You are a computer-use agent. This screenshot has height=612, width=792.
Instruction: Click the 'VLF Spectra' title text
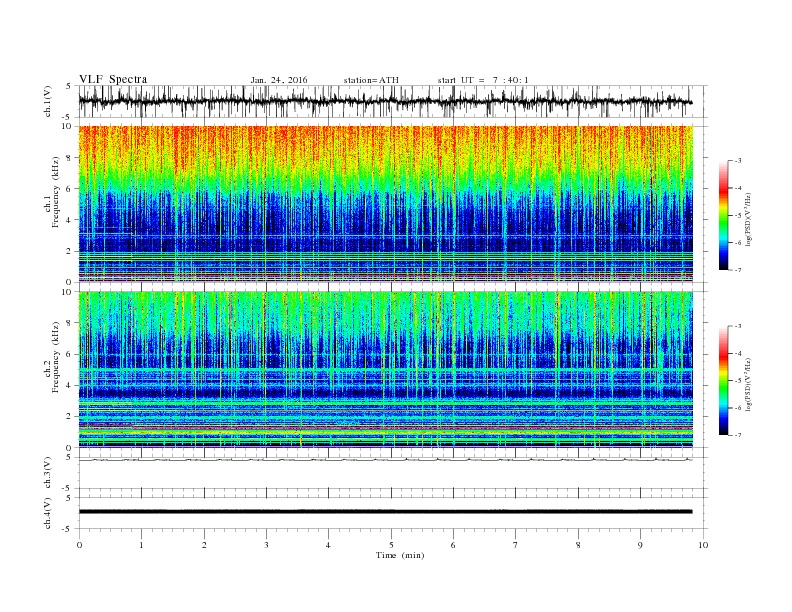click(113, 80)
